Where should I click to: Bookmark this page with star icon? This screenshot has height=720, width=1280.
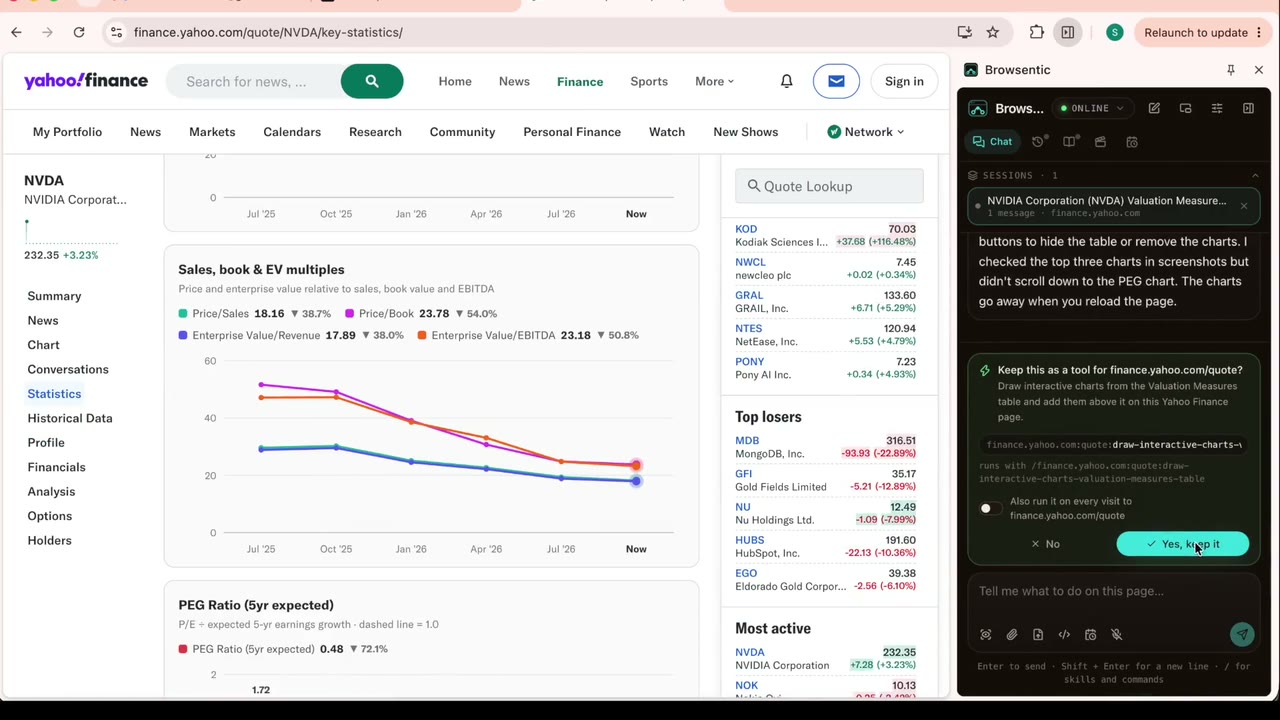(993, 32)
